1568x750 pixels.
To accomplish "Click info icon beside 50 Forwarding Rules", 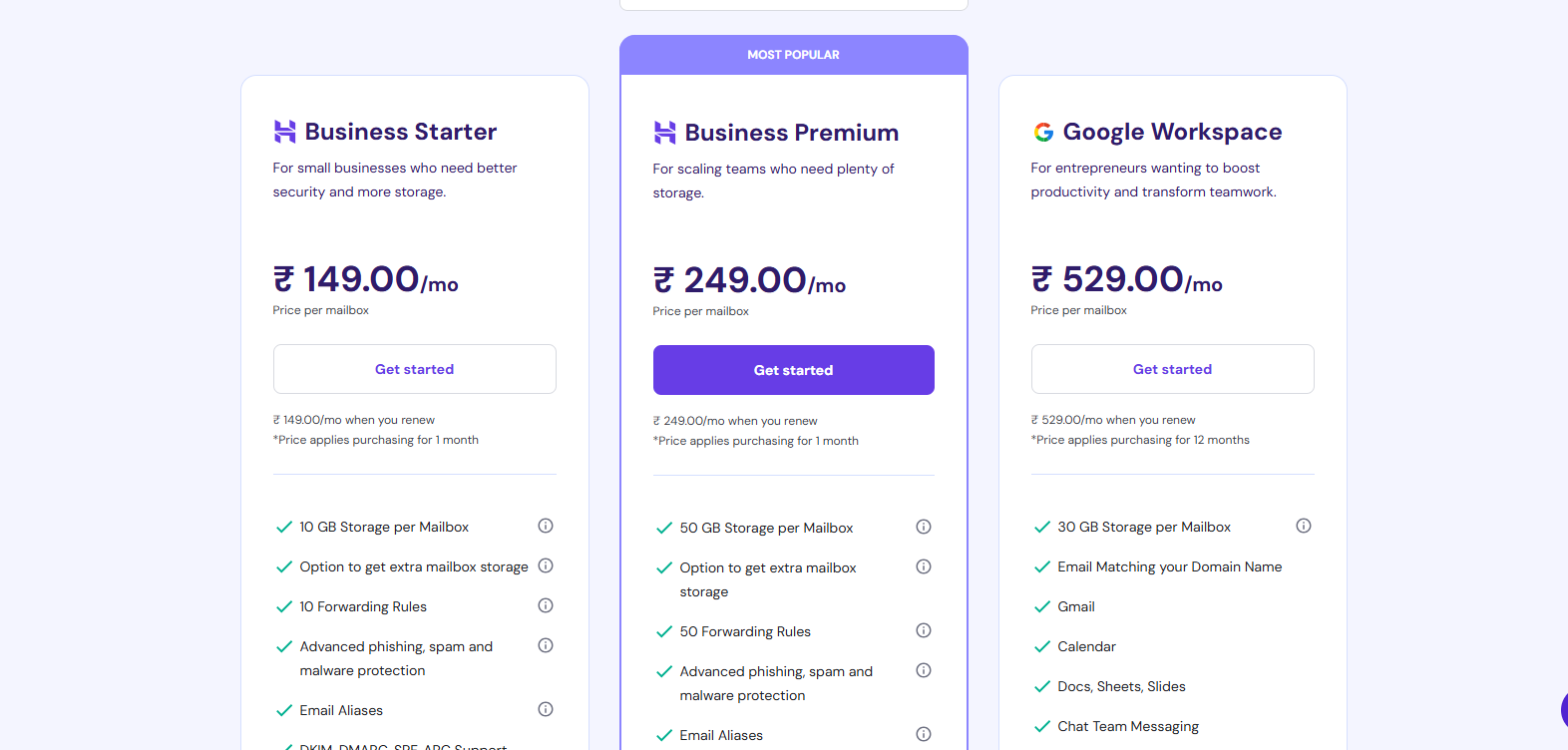I will click(x=924, y=630).
